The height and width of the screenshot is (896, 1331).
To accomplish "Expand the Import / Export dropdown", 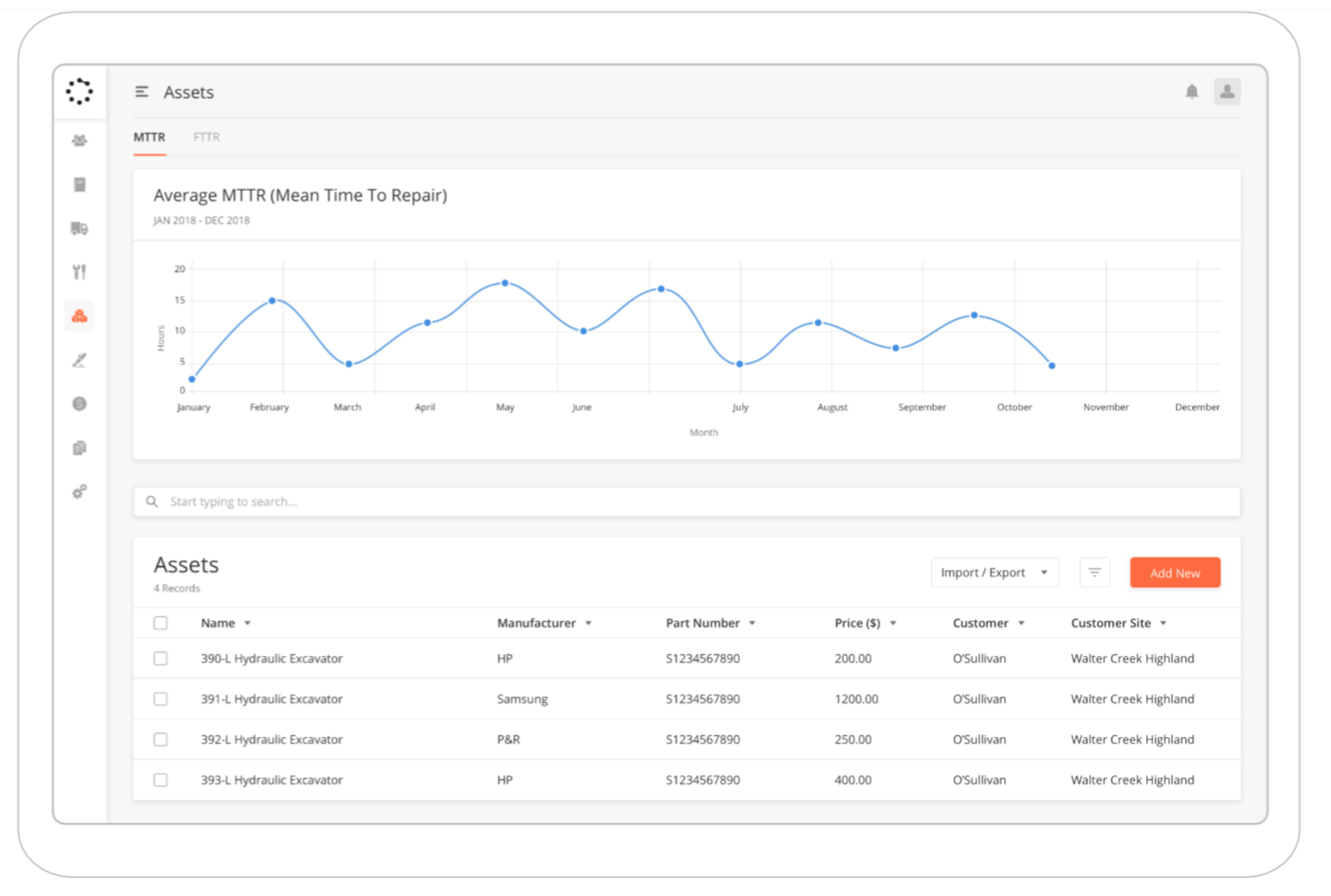I will (993, 573).
